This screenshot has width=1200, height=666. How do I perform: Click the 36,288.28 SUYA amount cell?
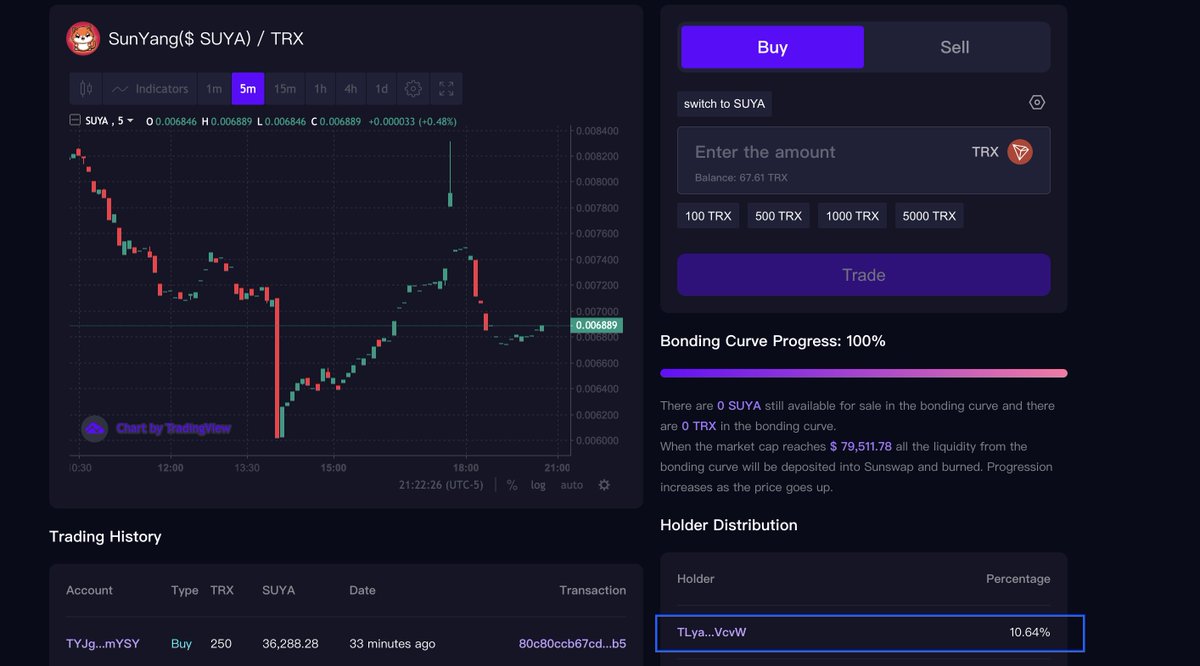tap(290, 644)
